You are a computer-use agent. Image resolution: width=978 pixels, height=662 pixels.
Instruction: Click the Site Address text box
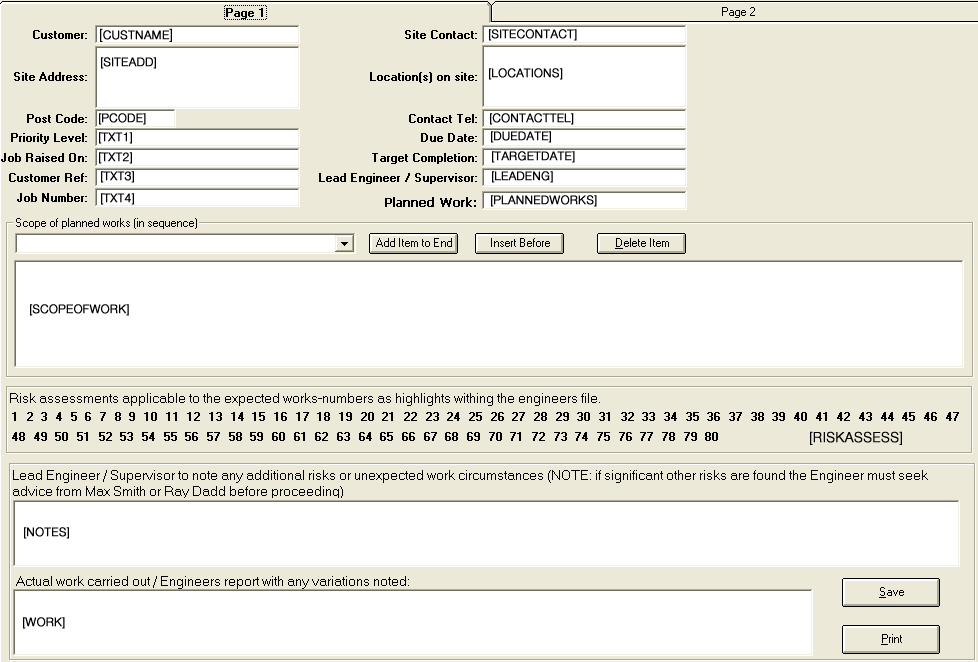click(x=197, y=77)
